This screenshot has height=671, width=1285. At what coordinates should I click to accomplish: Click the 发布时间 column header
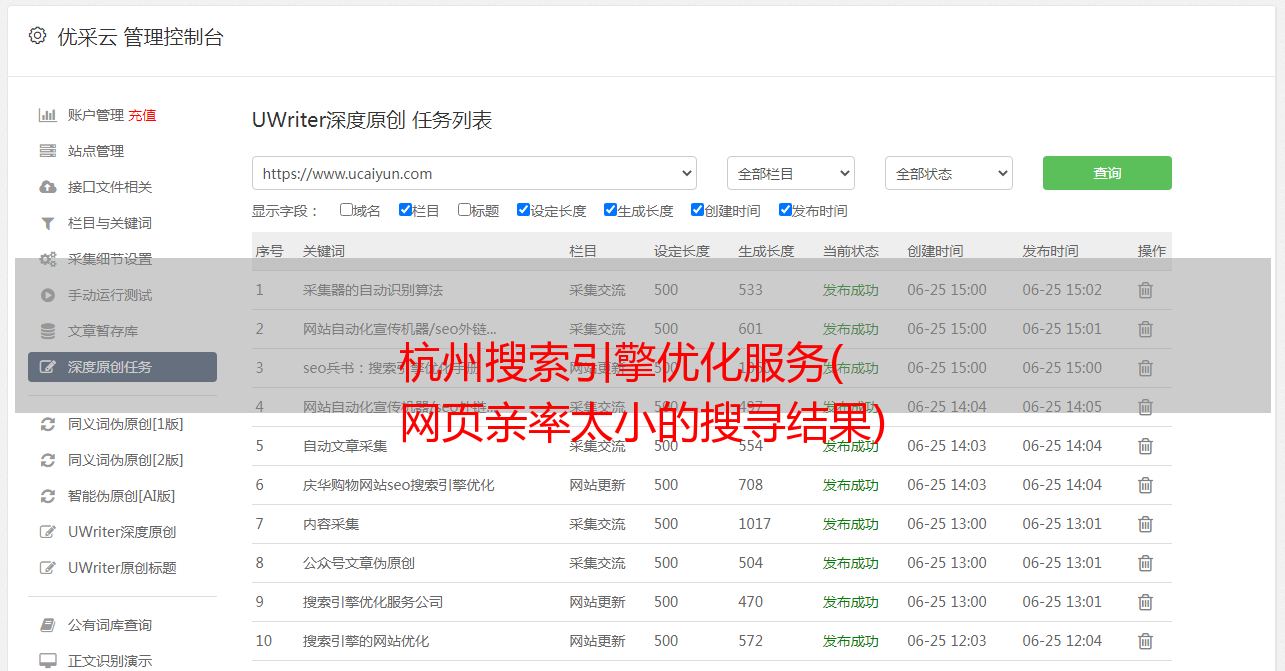[x=1050, y=251]
